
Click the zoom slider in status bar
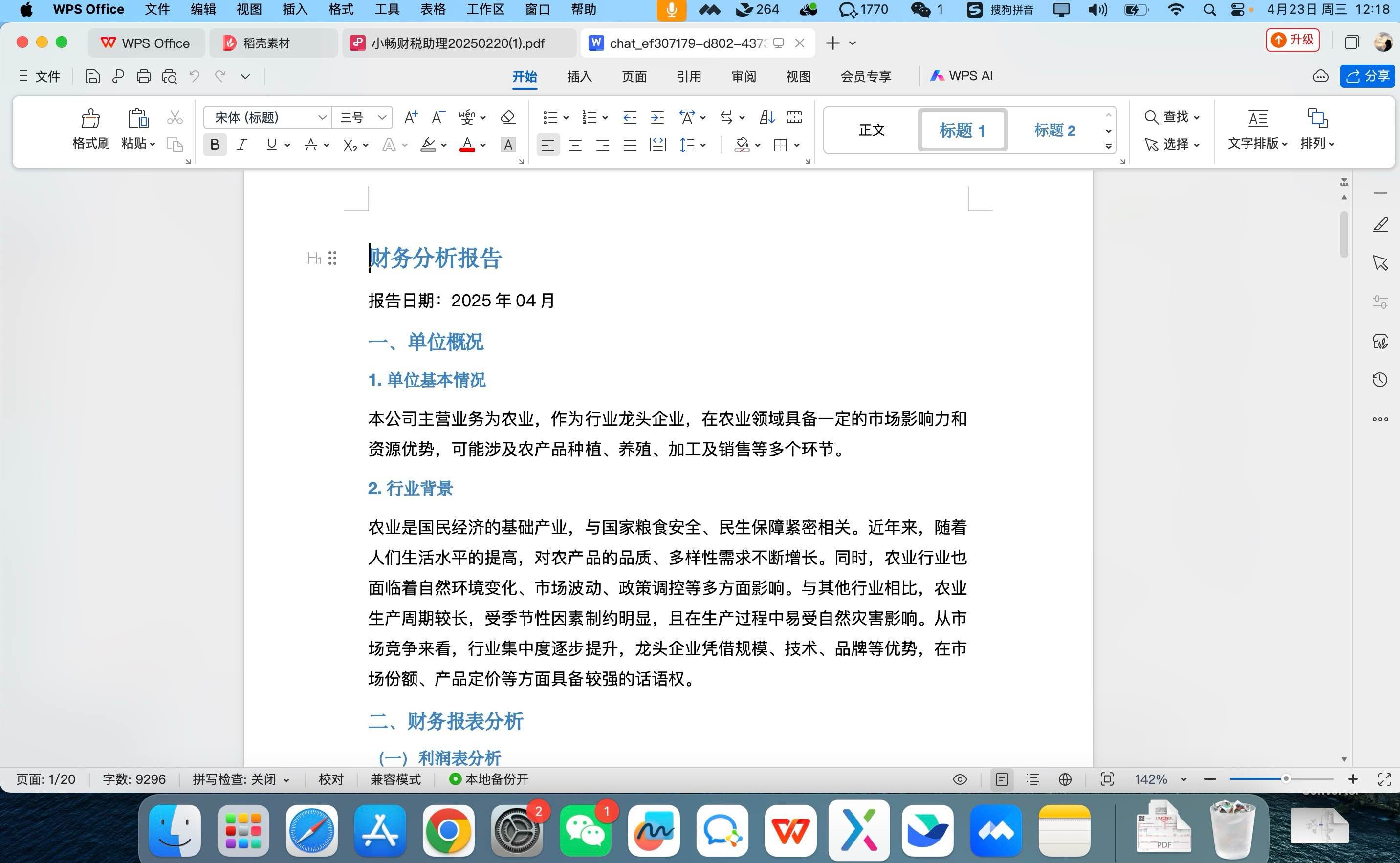point(1285,779)
